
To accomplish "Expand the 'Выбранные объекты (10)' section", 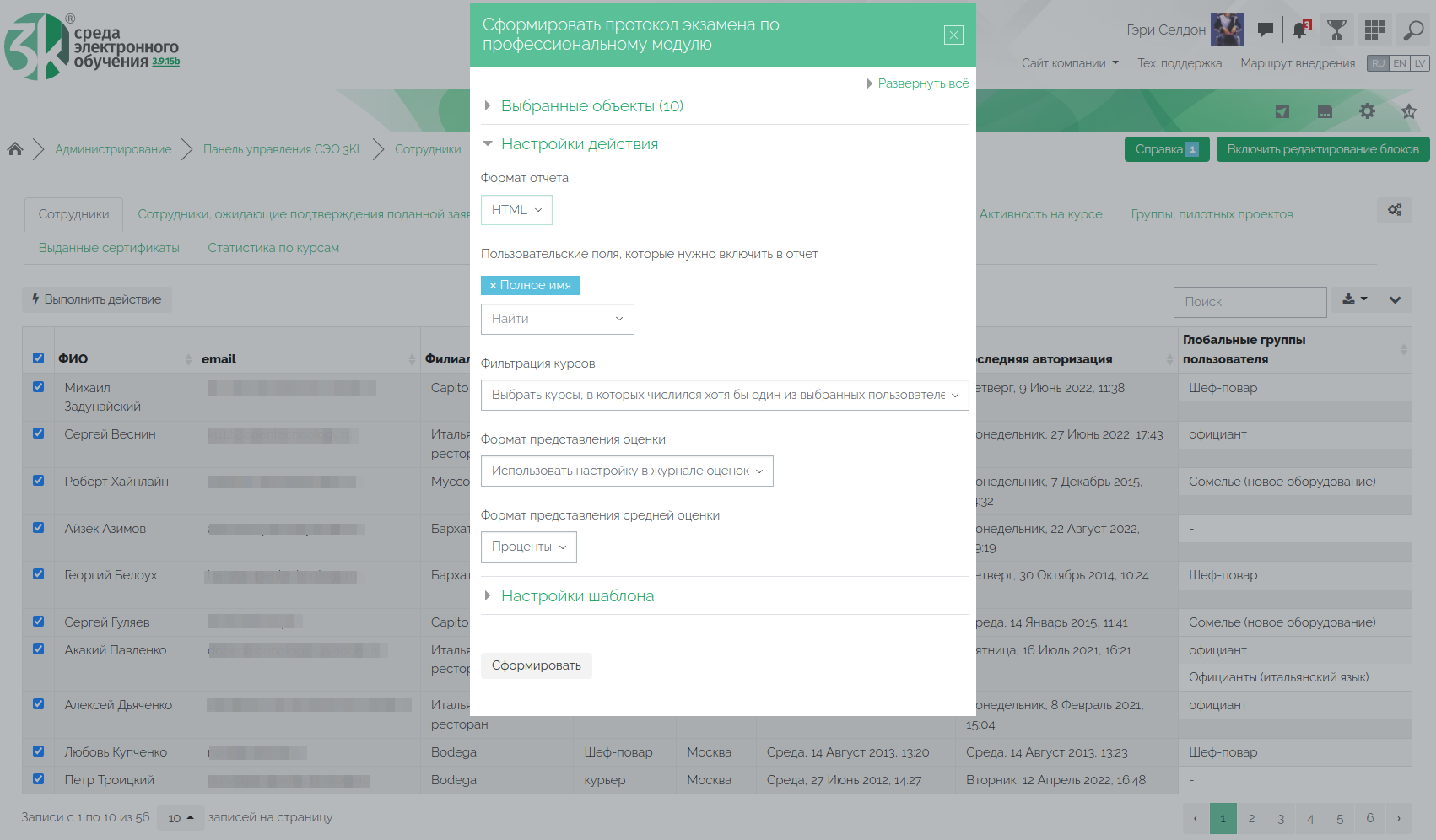I will tap(591, 106).
